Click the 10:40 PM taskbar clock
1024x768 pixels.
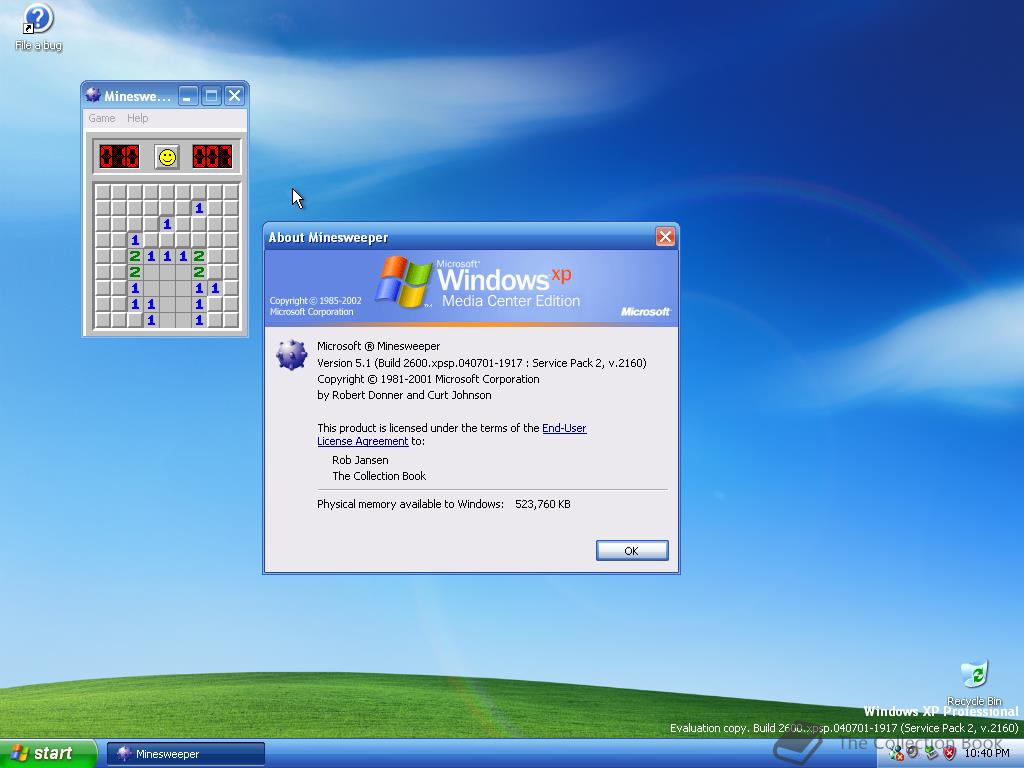click(x=986, y=753)
